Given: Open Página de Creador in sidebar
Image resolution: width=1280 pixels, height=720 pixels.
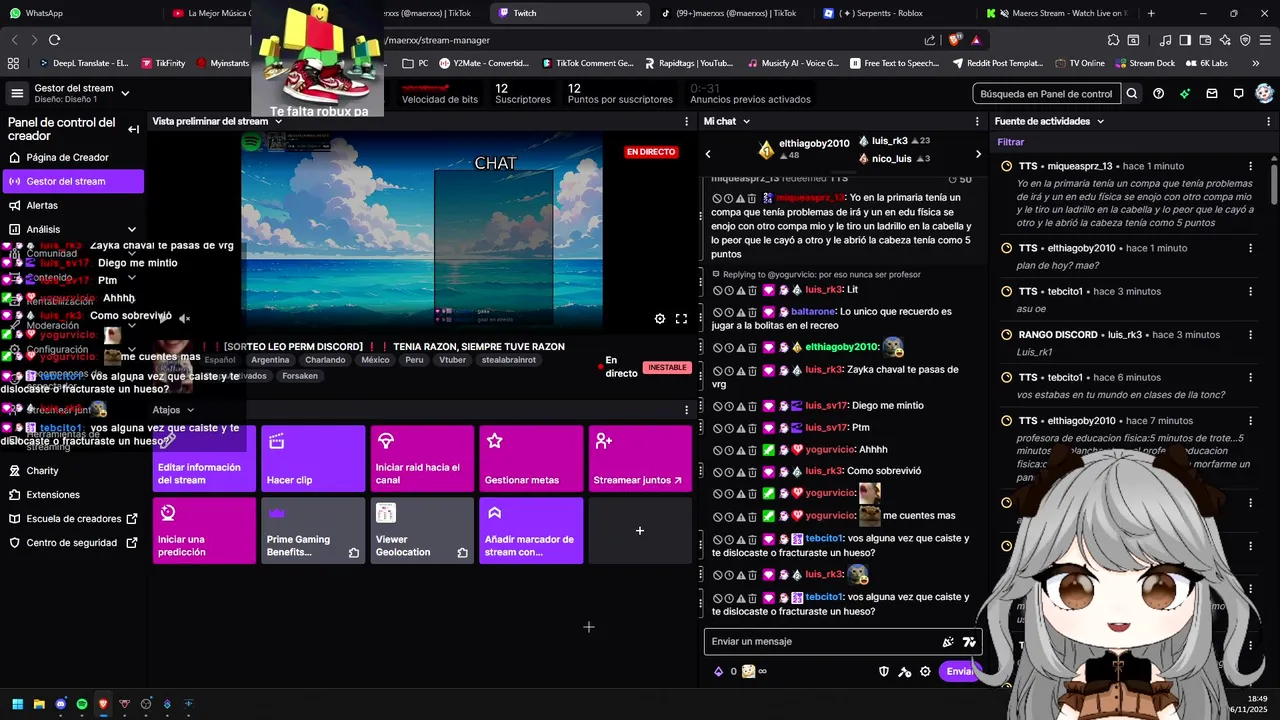Looking at the screenshot, I should point(72,157).
